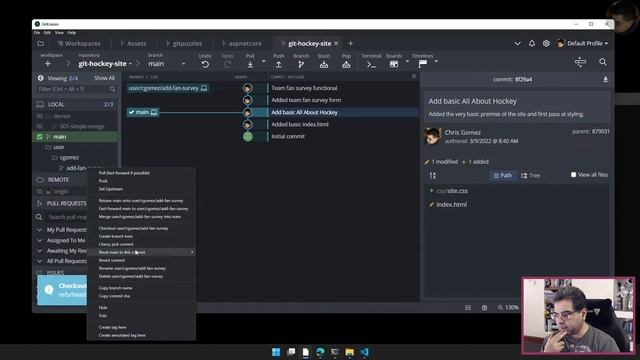Click the Pull toolbar icon
This screenshot has width=640, height=360.
[250, 64]
